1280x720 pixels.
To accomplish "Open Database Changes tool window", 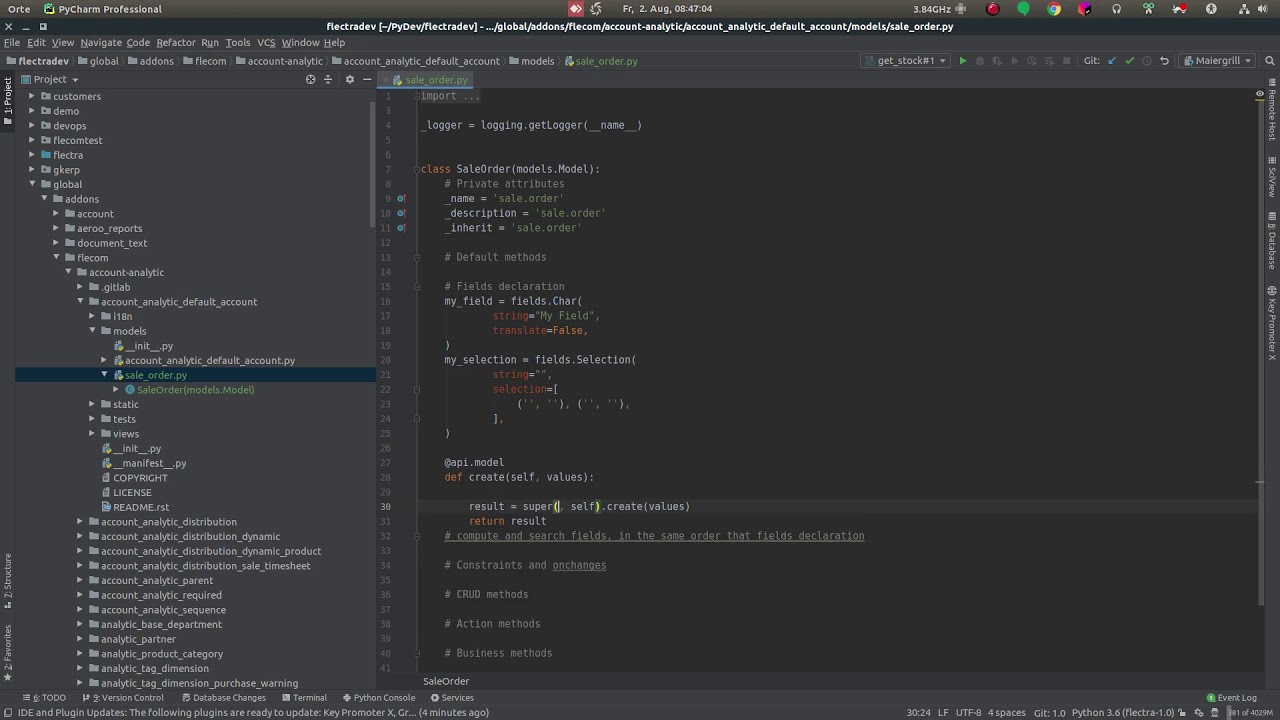I will click(x=224, y=698).
